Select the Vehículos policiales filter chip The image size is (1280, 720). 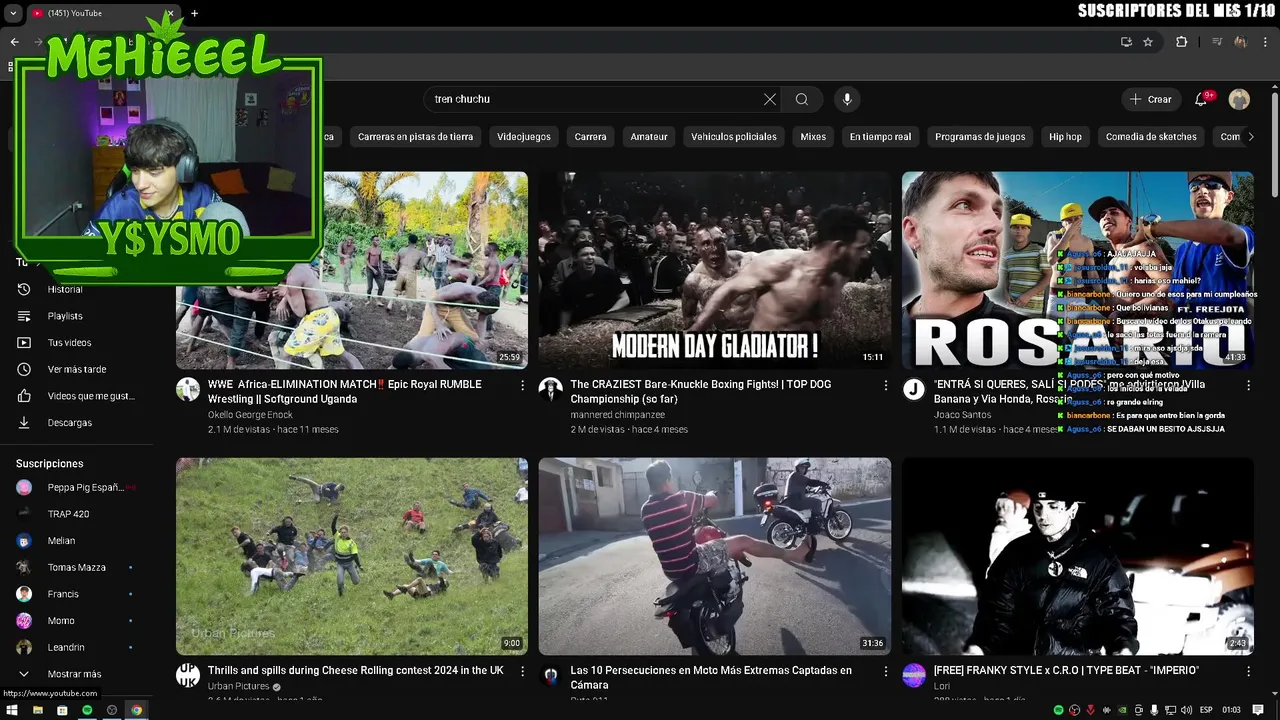coord(734,137)
